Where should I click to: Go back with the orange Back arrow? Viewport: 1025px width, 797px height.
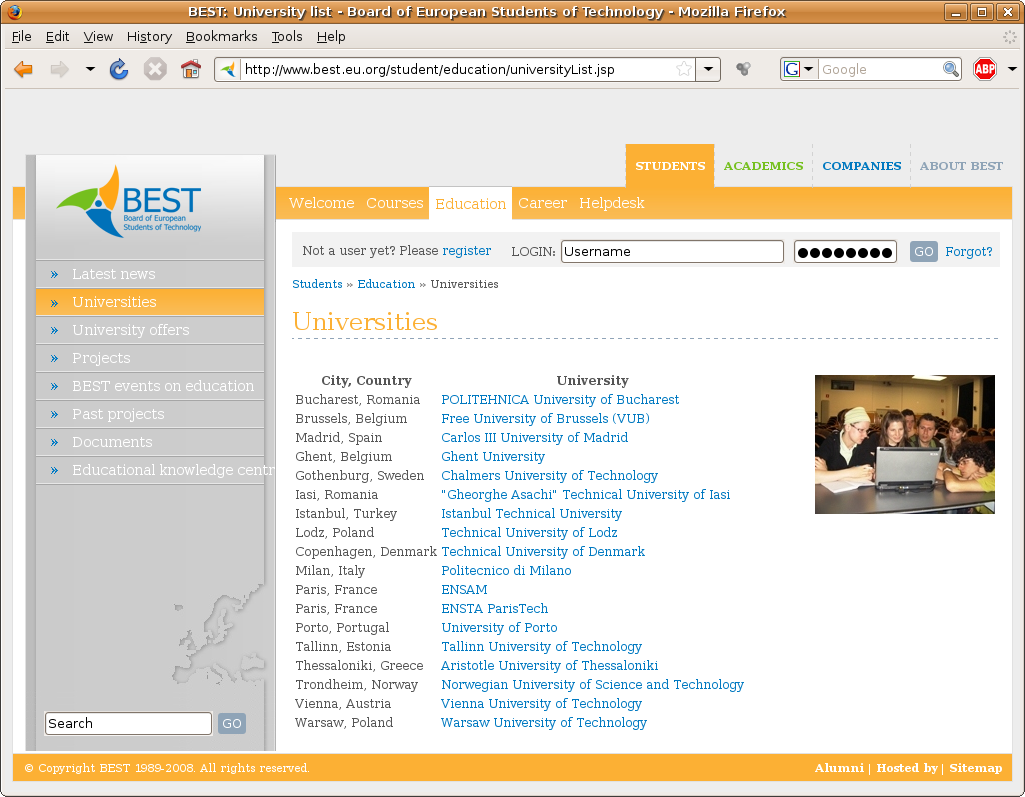point(24,69)
